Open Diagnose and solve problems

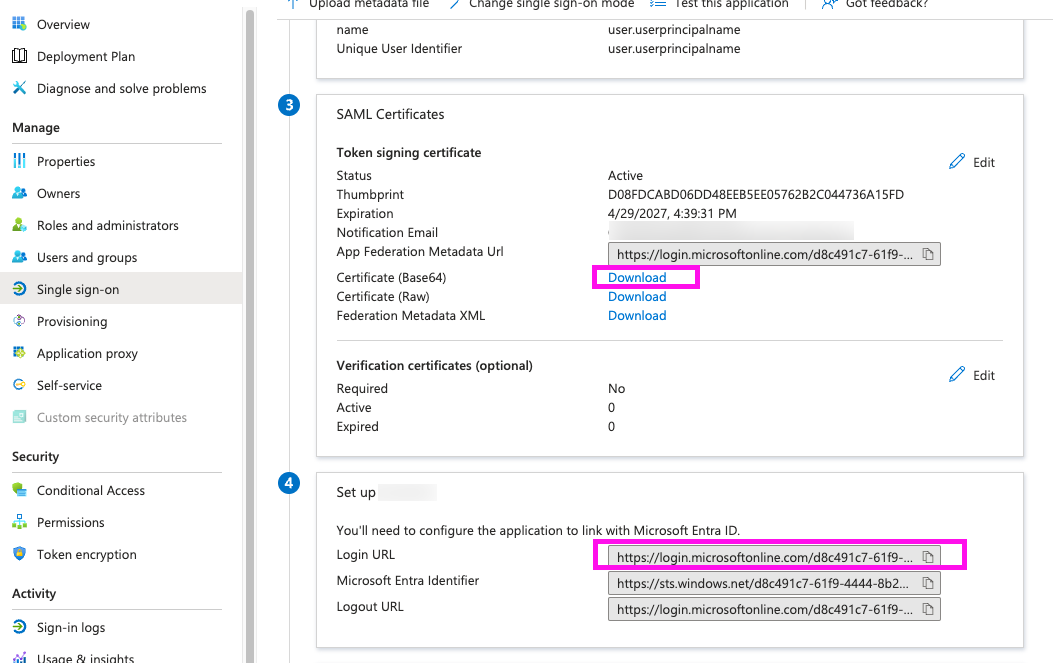[121, 88]
